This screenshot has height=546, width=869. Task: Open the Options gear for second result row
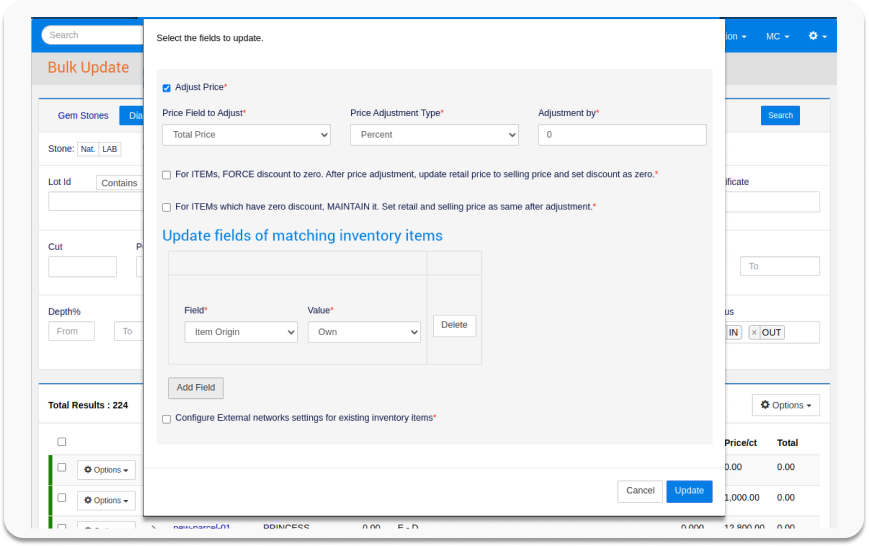pos(105,500)
